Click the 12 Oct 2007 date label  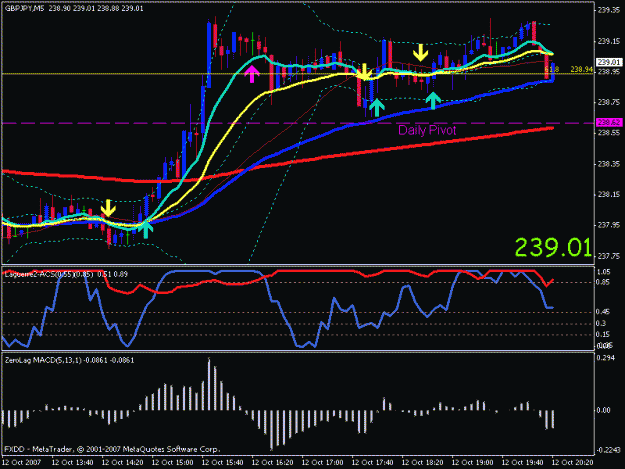(22, 462)
